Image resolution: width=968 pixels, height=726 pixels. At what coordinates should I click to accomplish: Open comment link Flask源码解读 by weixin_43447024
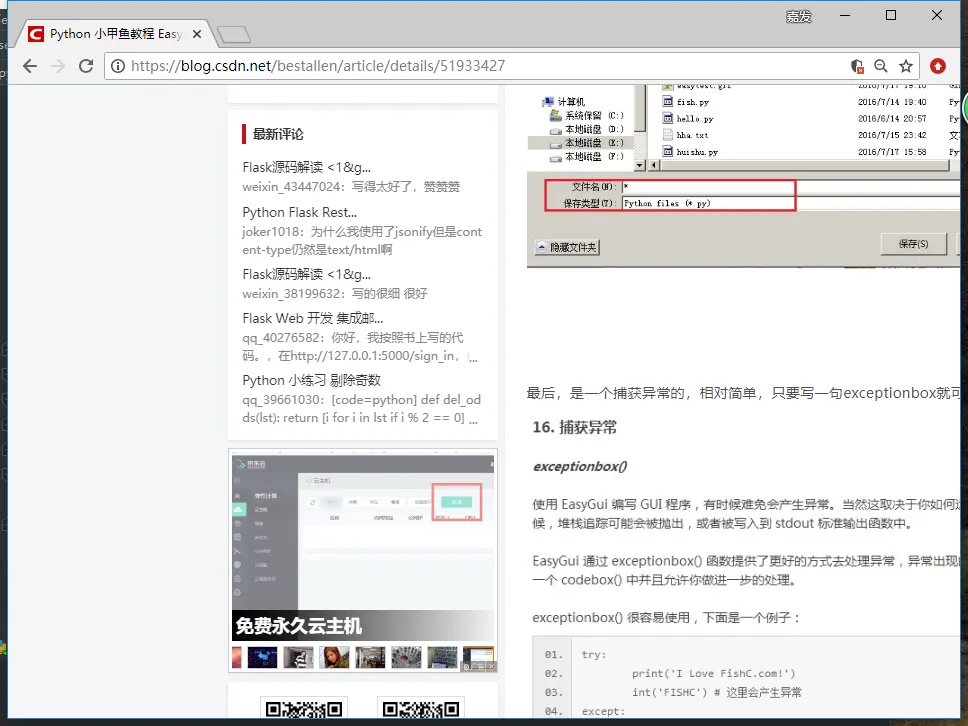[307, 167]
